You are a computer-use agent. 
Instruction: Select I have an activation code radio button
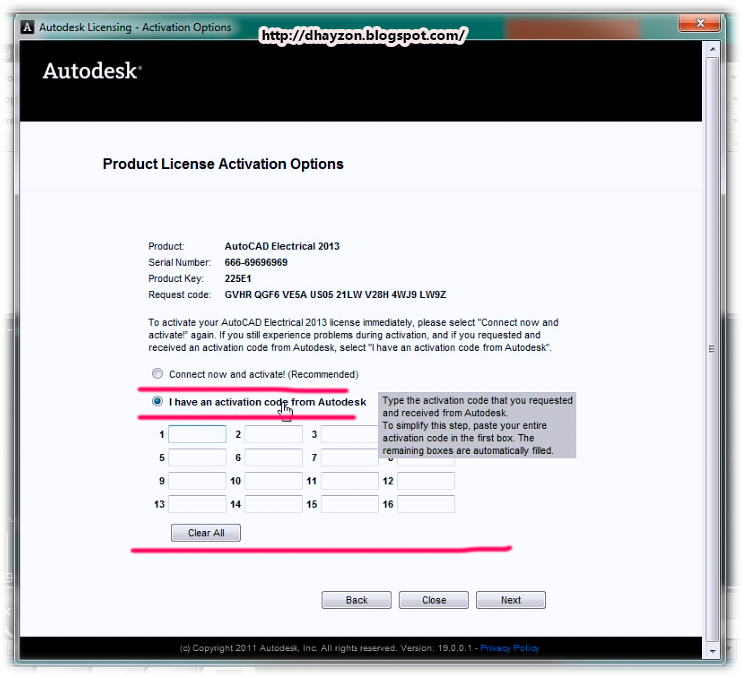tap(157, 402)
